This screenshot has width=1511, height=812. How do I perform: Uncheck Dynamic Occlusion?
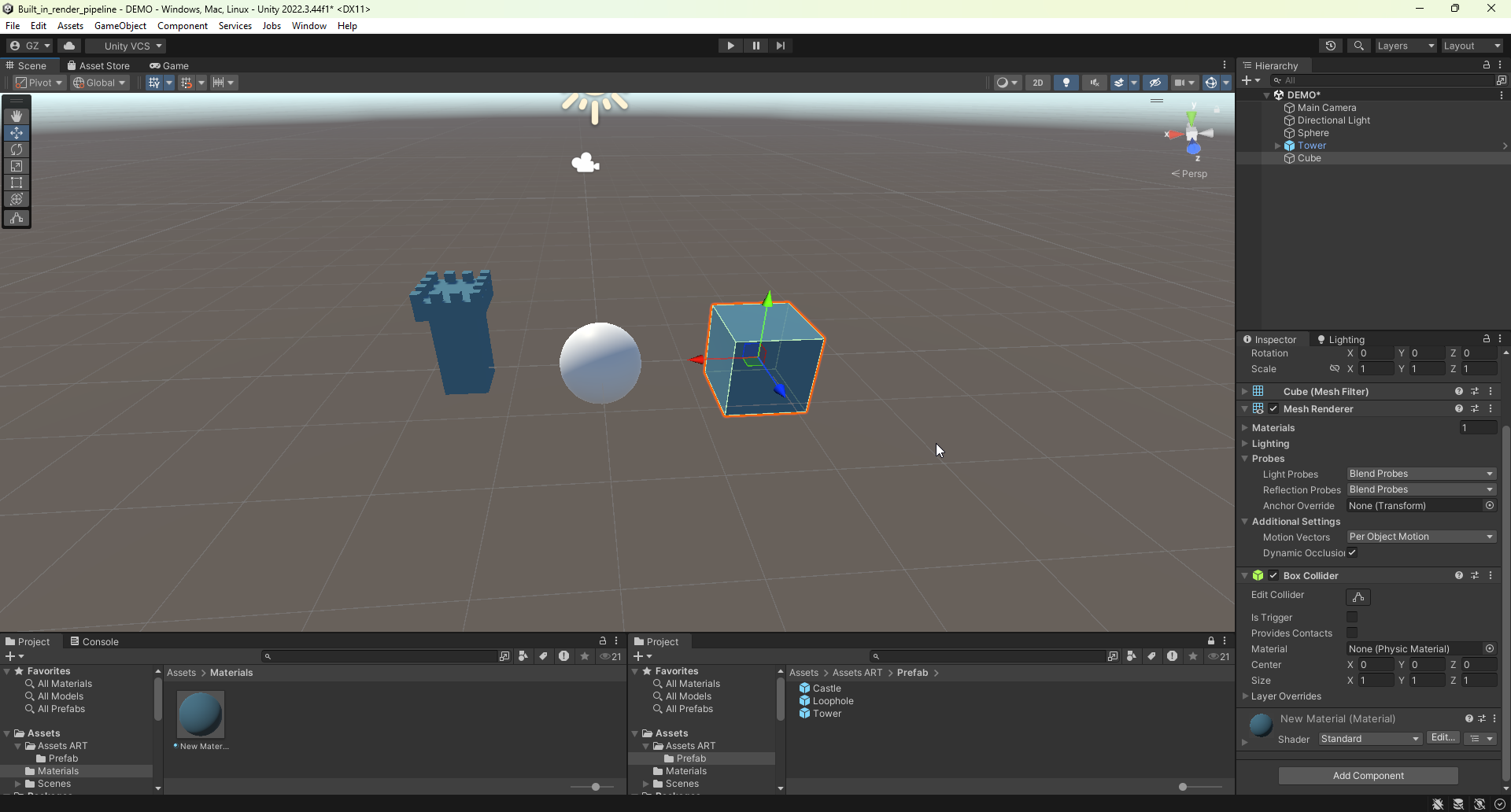click(1352, 552)
